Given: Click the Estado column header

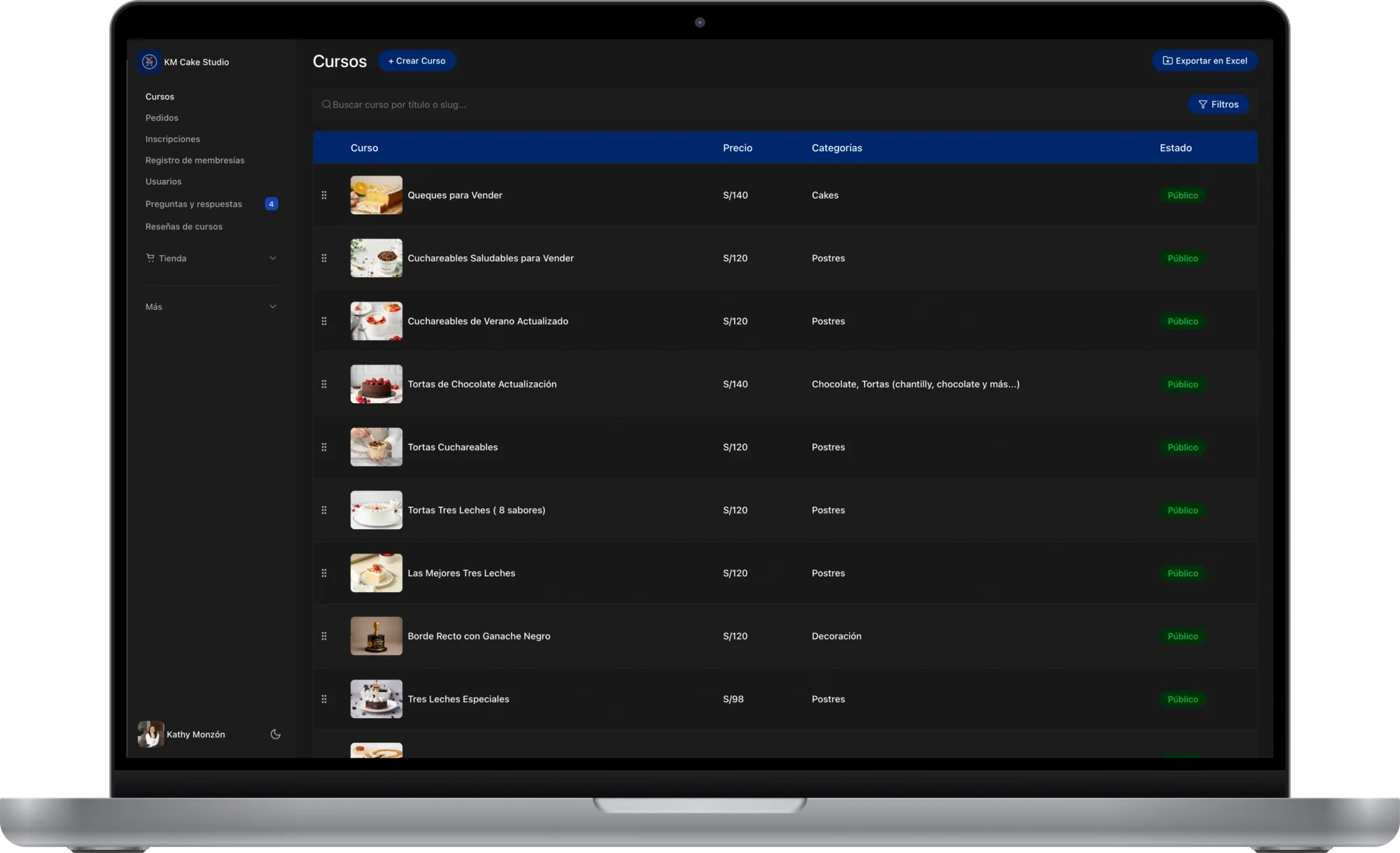Looking at the screenshot, I should [1175, 148].
